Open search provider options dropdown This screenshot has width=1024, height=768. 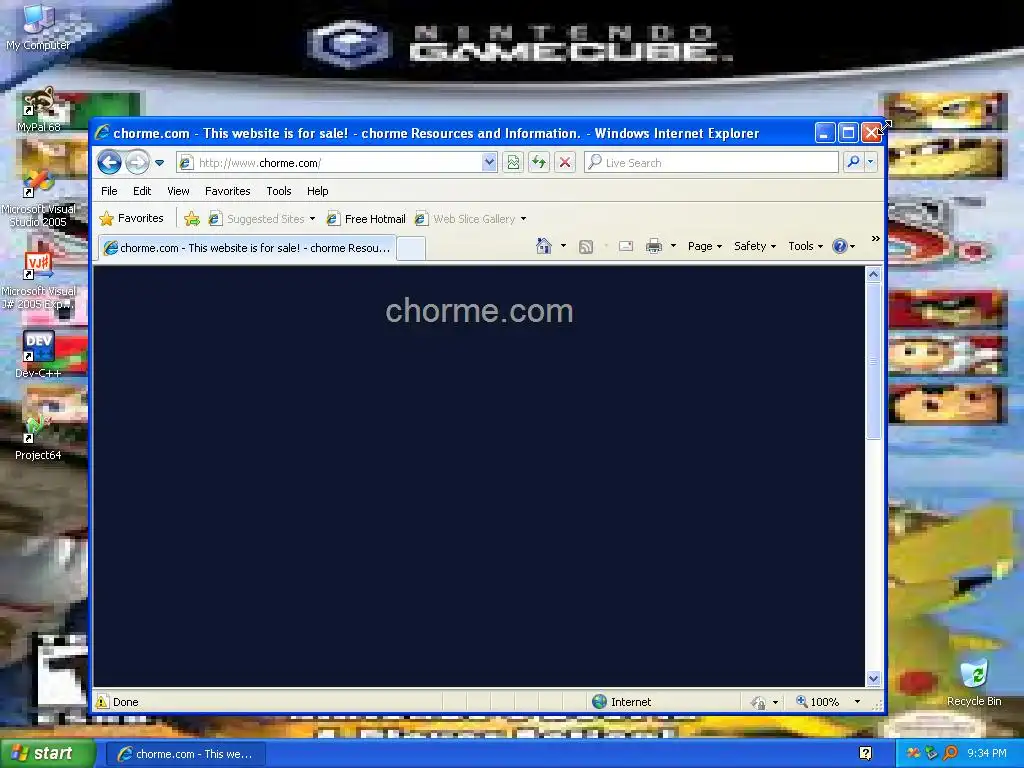[x=871, y=162]
